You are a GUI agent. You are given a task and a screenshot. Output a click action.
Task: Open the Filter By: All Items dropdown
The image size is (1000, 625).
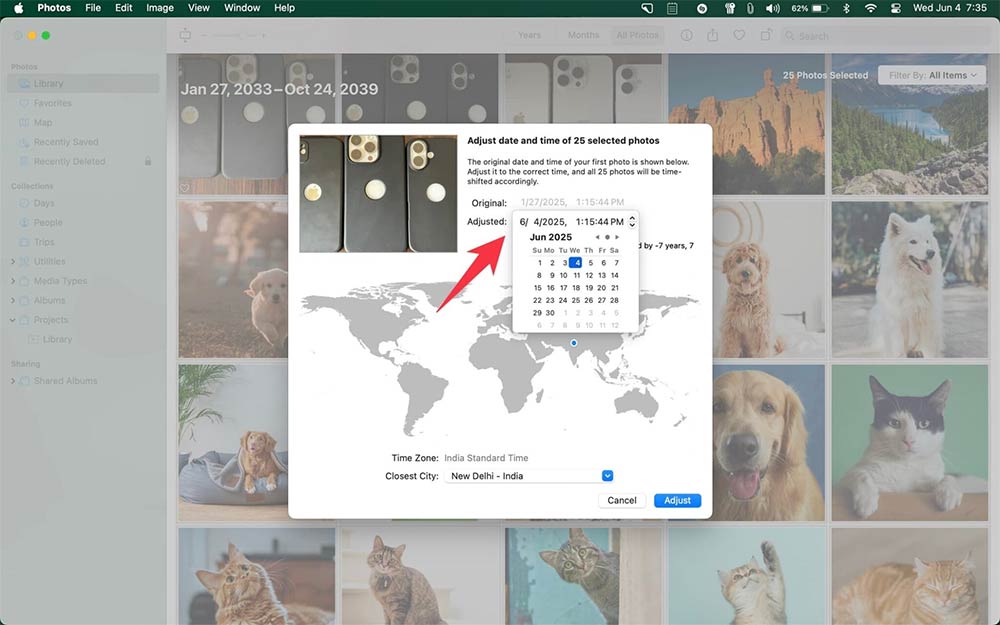coord(931,74)
